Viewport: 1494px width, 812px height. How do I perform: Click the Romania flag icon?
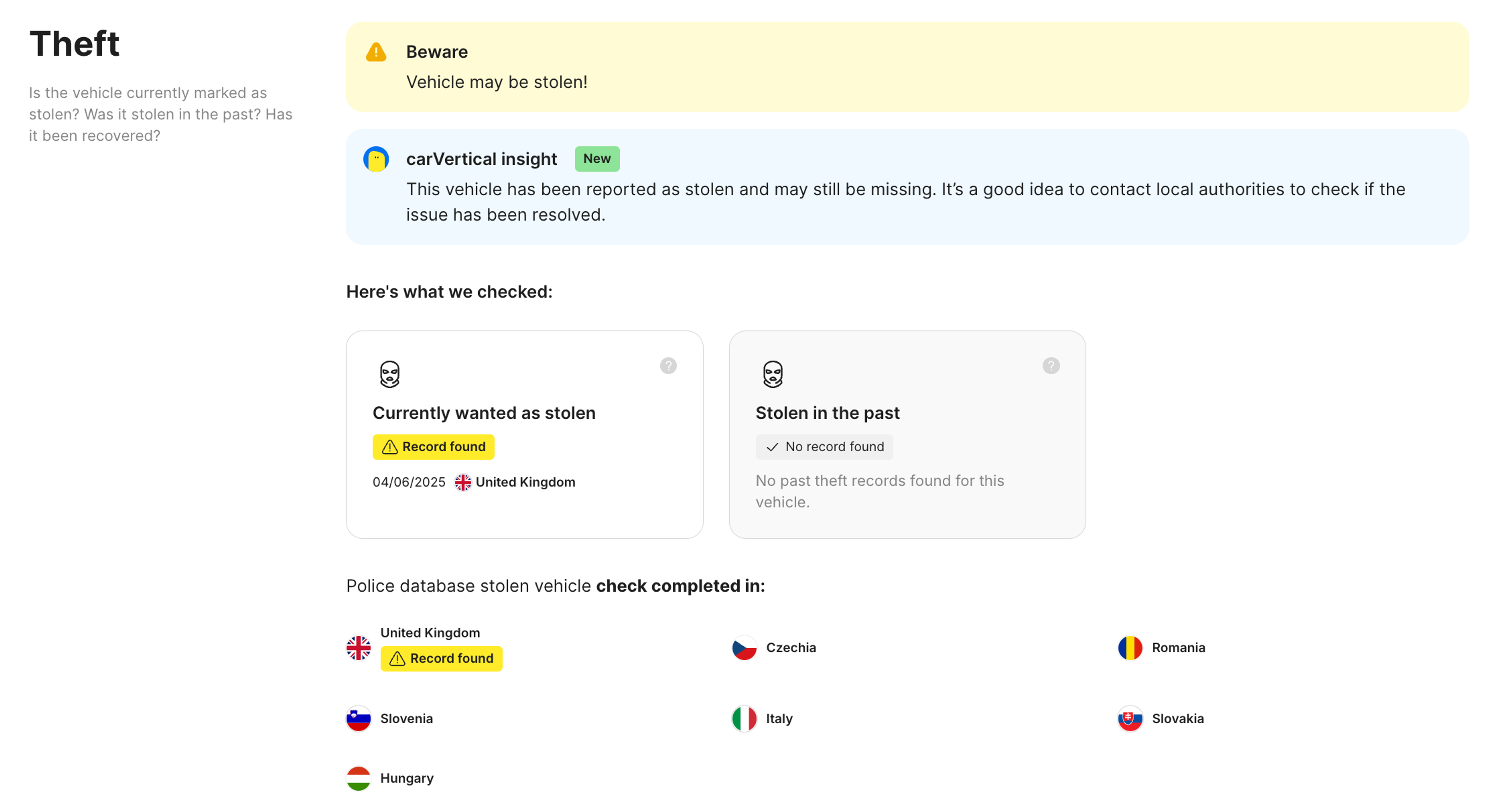[1130, 648]
